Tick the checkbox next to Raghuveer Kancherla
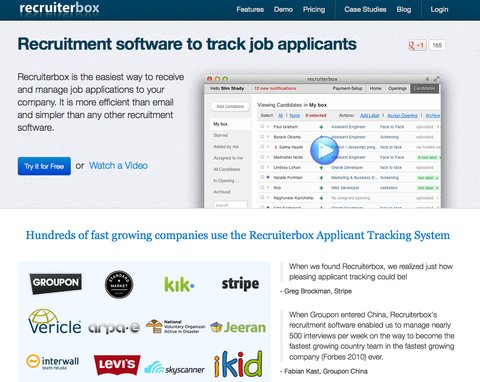Viewport: 480px width, 382px height. tap(262, 198)
